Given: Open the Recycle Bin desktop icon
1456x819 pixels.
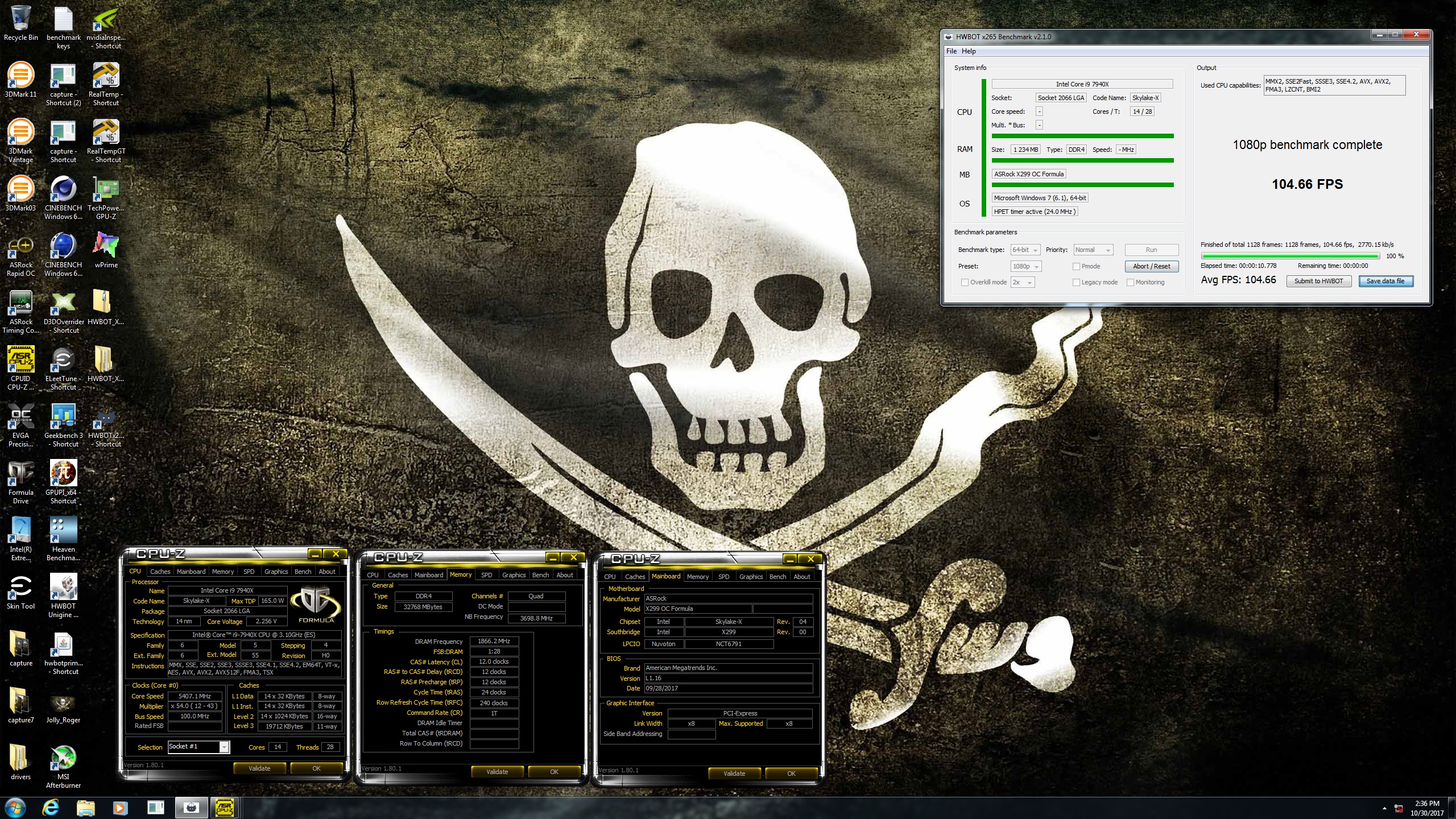Looking at the screenshot, I should pos(21,23).
